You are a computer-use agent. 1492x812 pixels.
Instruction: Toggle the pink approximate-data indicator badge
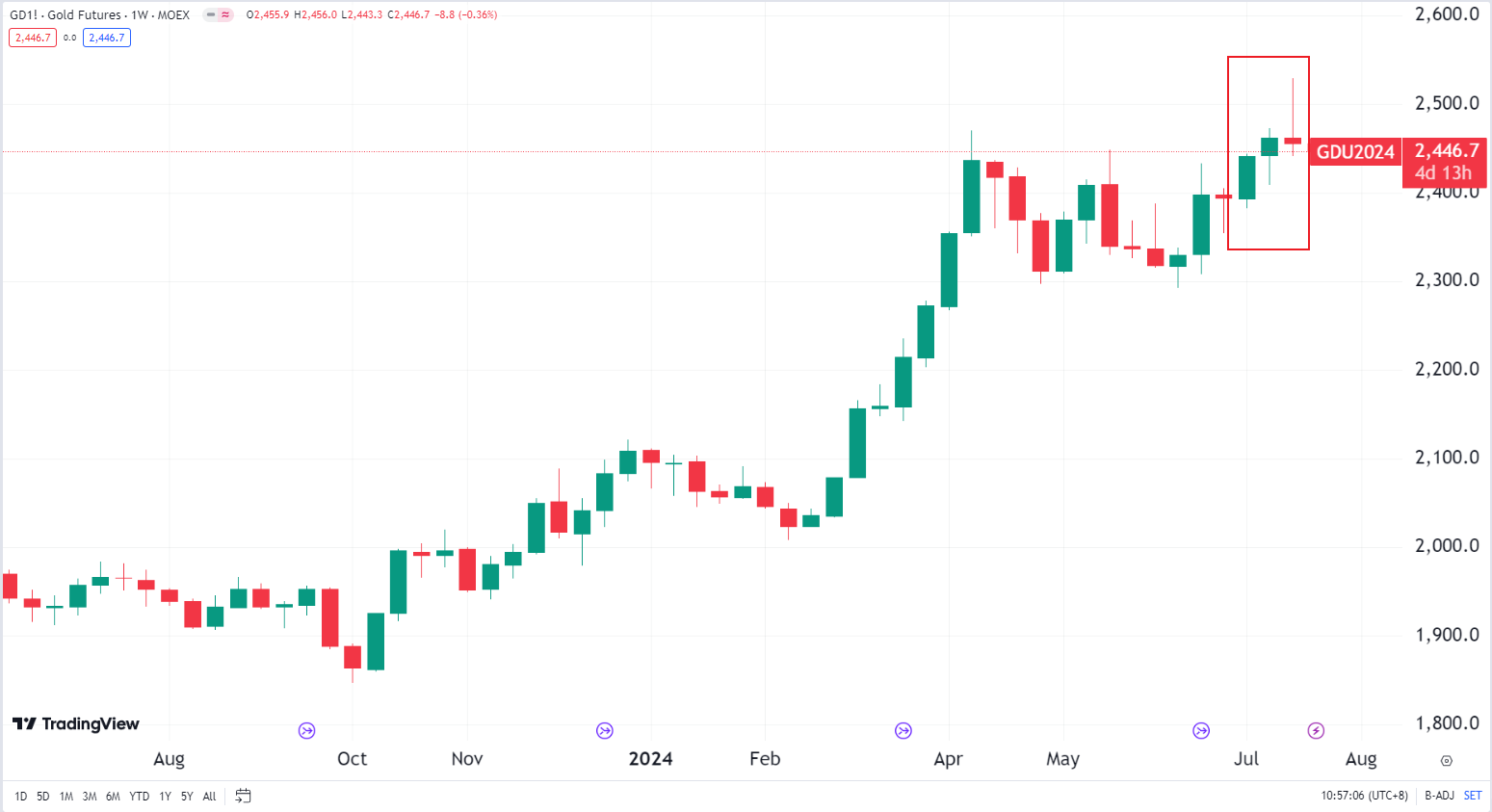tap(225, 15)
